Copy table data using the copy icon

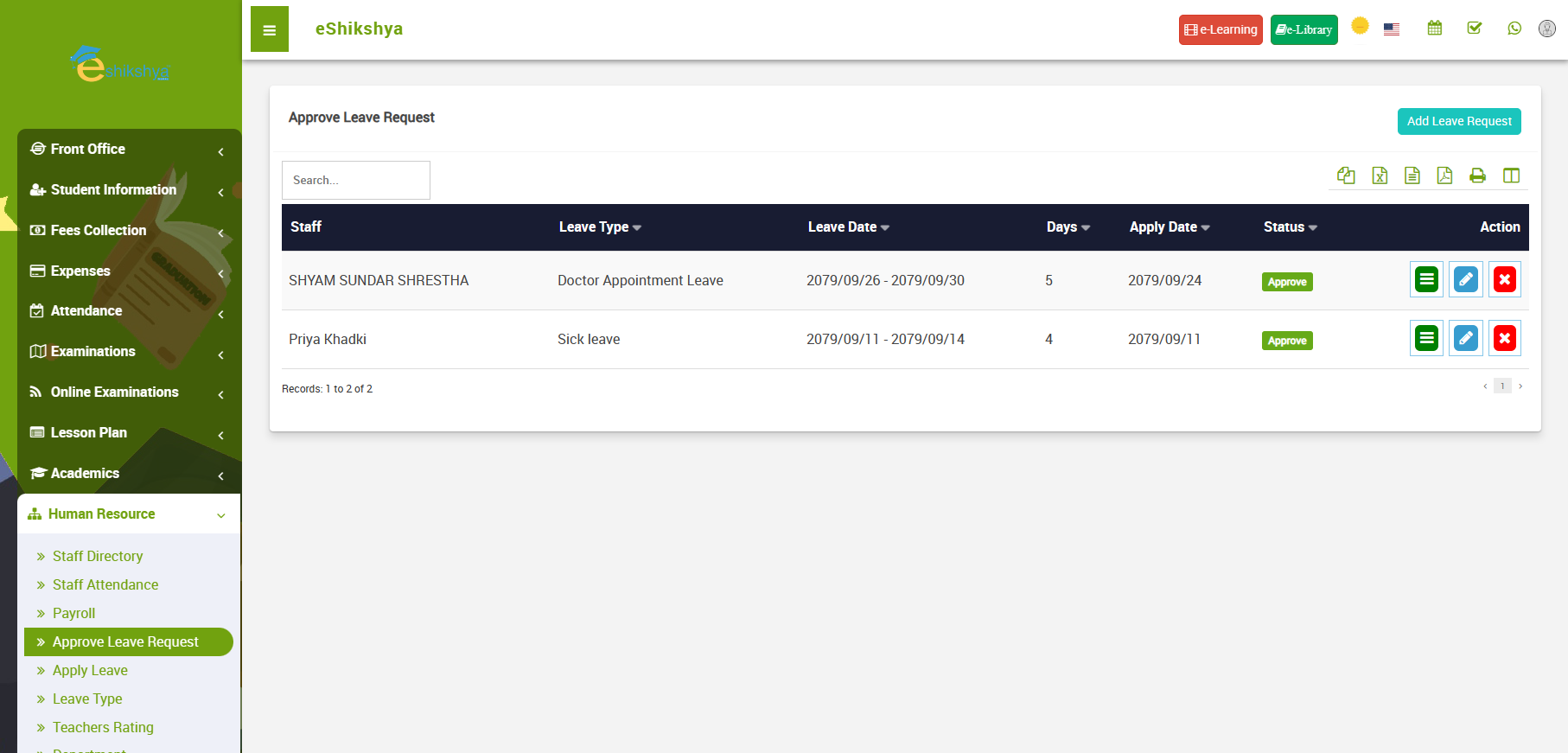pos(1346,175)
